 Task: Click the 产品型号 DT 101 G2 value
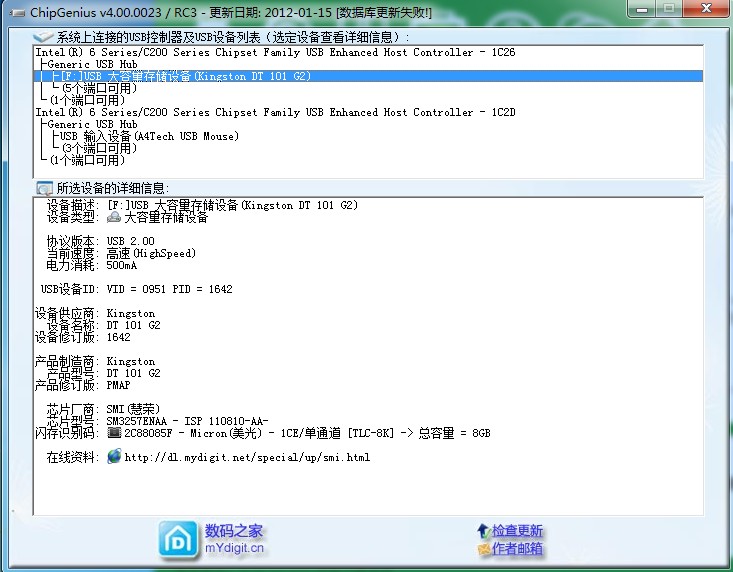[133, 373]
